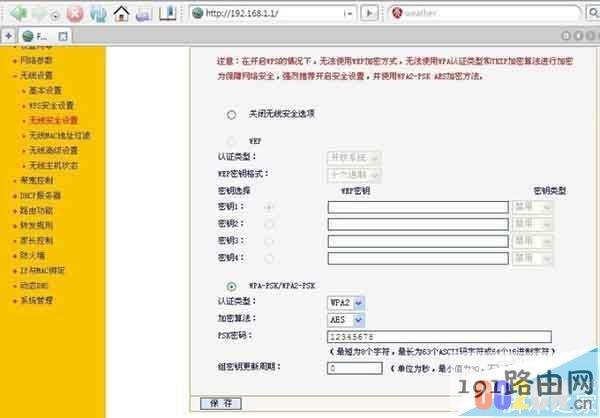Click the 密钥3 WEP key field
Screen dimensions: 600x418
coord(418,241)
